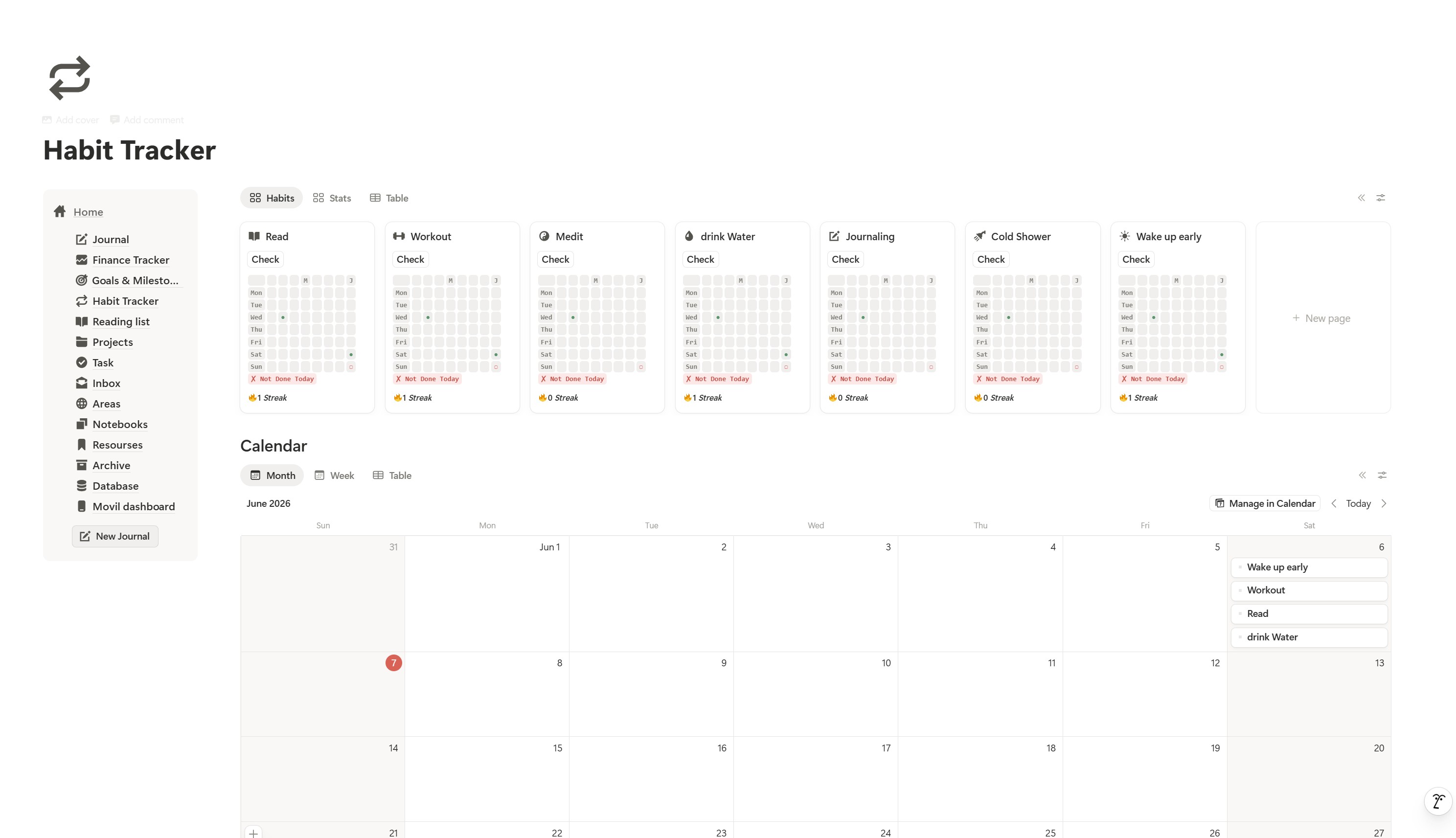Click the sun icon on Wake up early card
Viewport: 1456px width, 838px height.
point(1124,237)
